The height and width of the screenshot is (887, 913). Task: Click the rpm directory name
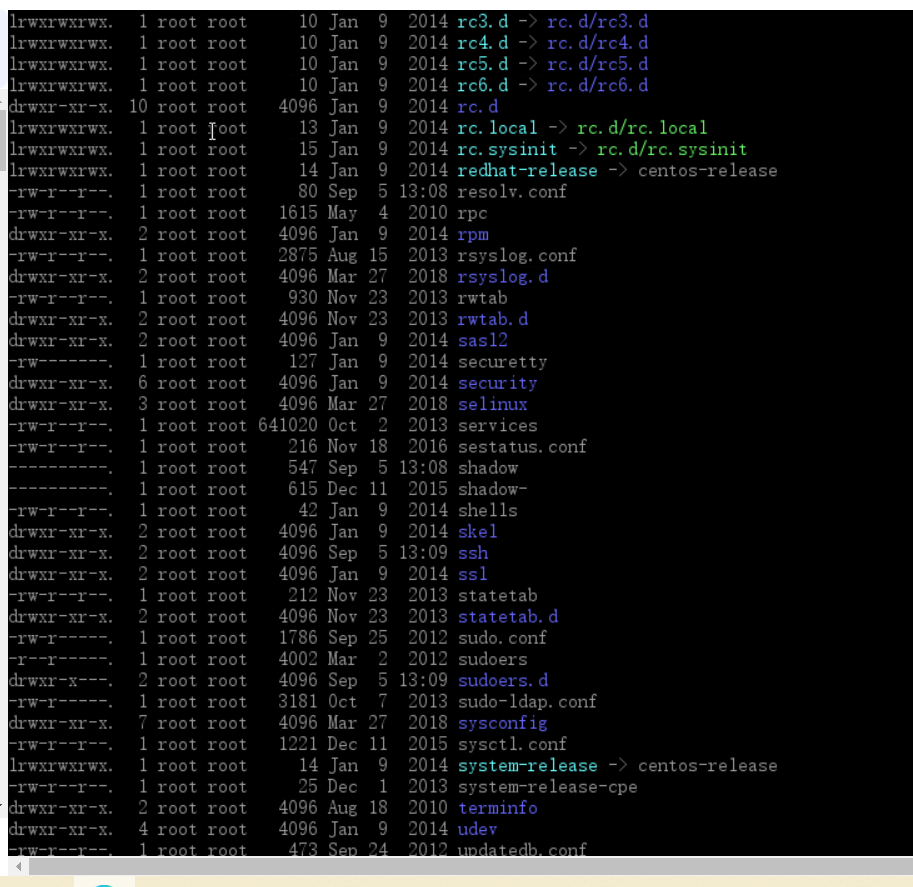pyautogui.click(x=473, y=235)
